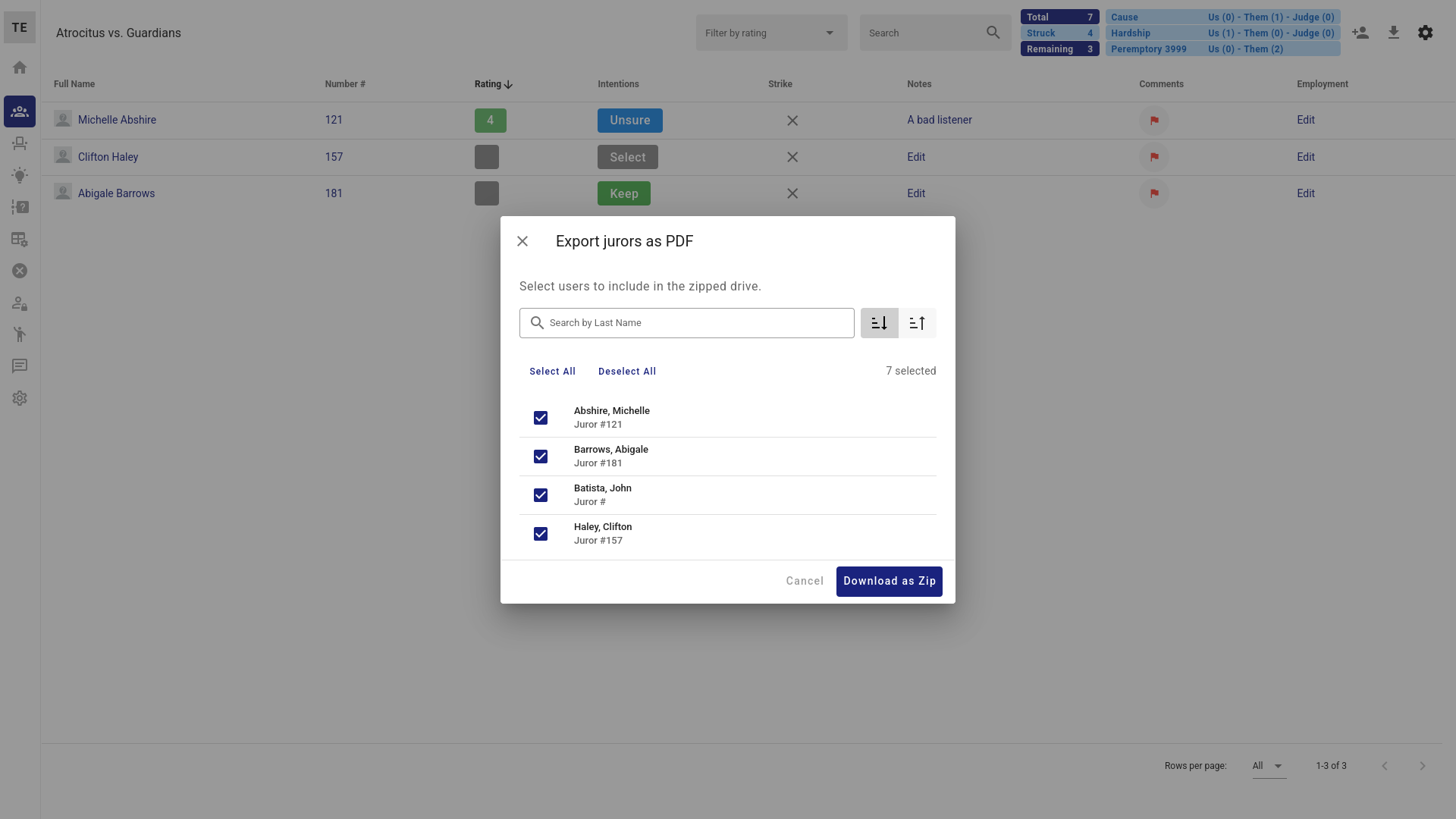1456x819 pixels.
Task: Click the Struck 4 stat badge
Action: coord(1059,33)
